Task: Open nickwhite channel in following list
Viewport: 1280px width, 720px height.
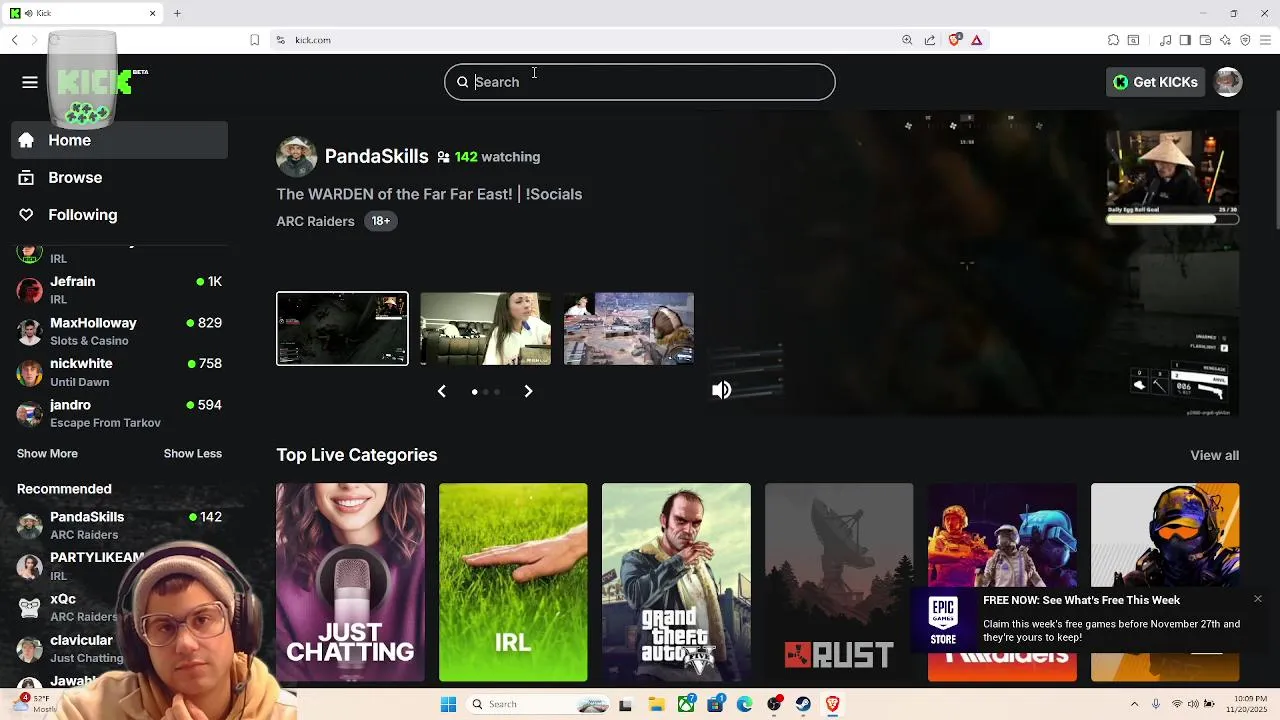Action: tap(120, 372)
